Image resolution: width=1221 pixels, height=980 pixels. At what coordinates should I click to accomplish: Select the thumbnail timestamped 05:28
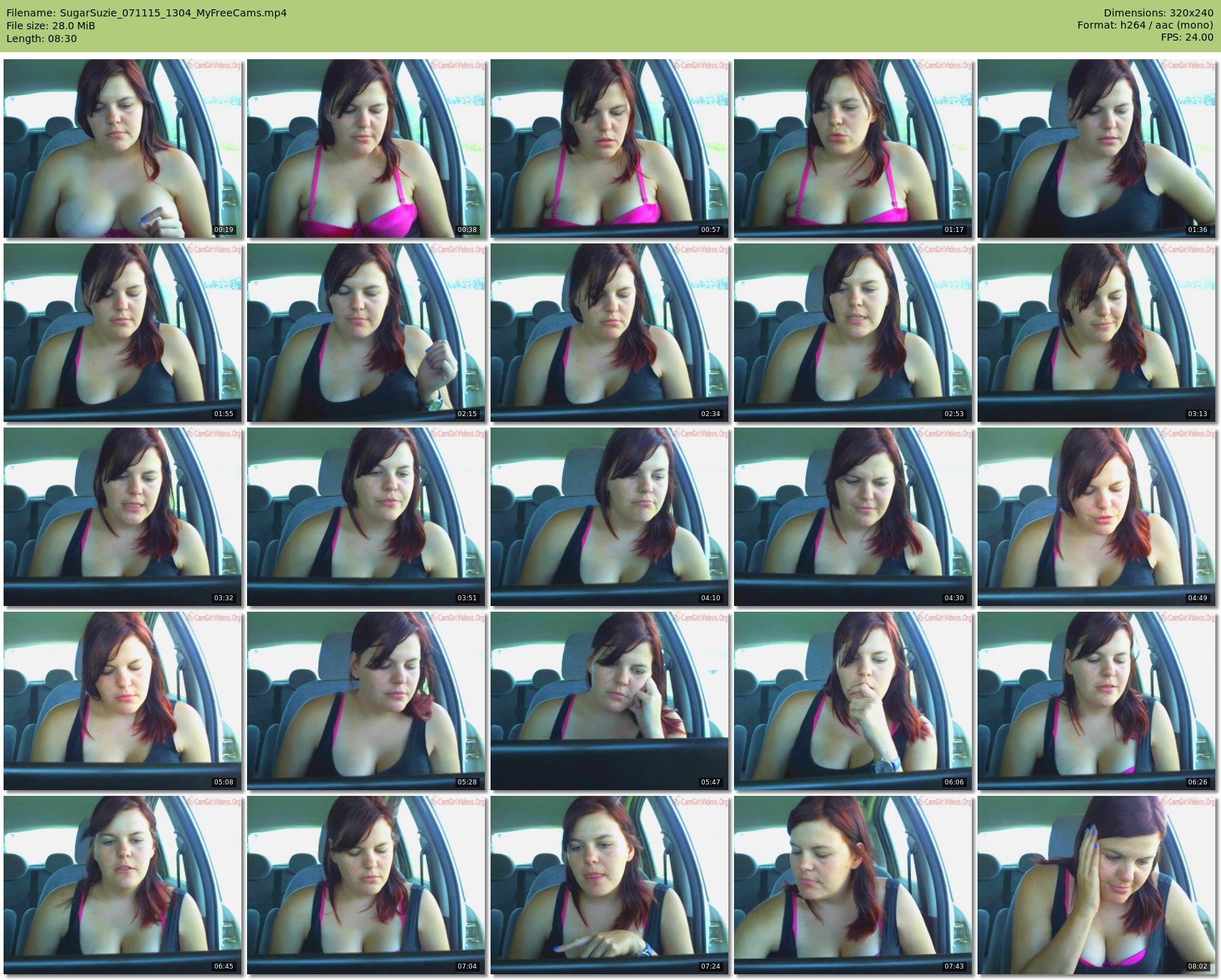coord(366,701)
